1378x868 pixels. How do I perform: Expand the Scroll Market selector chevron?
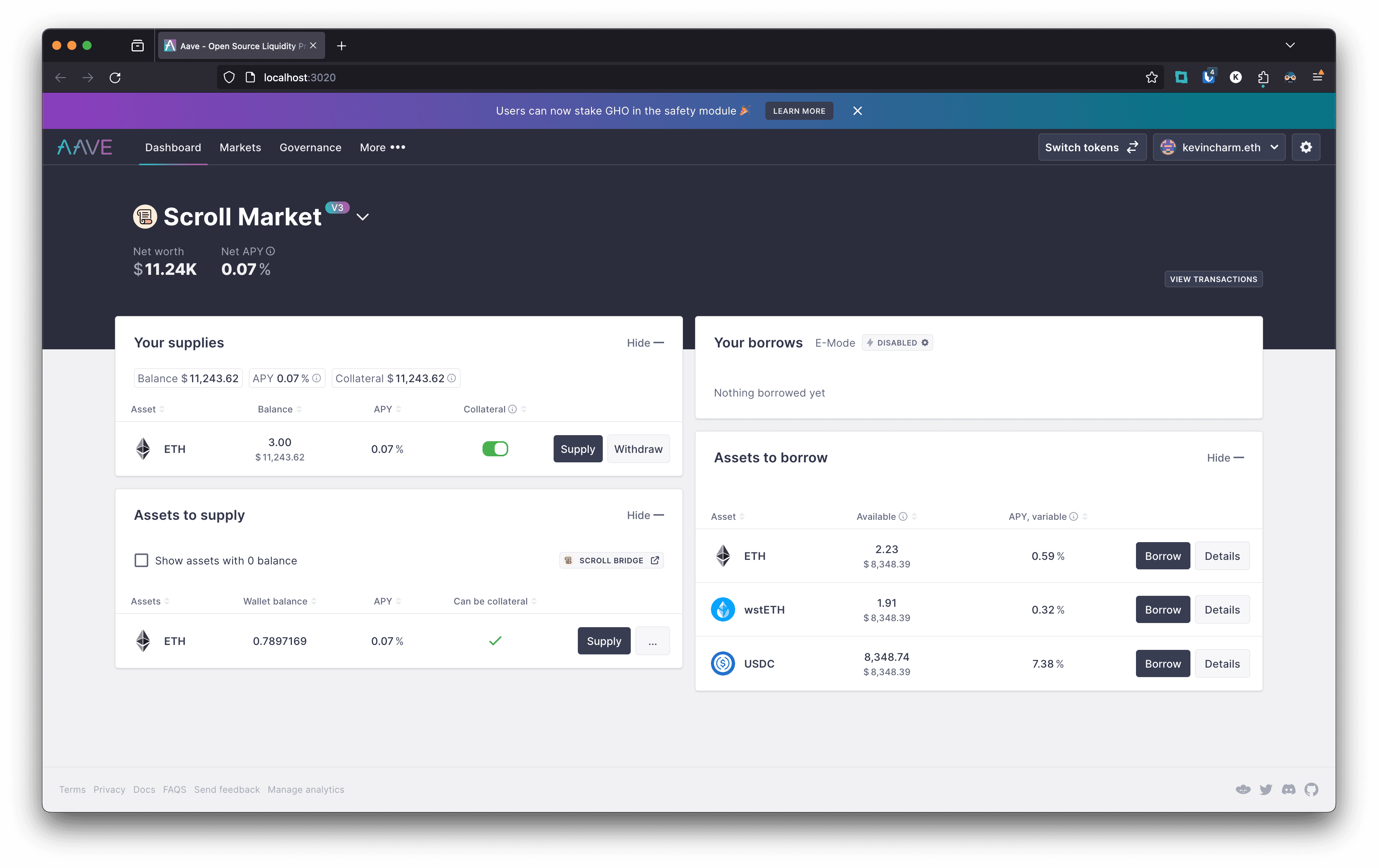(x=363, y=217)
